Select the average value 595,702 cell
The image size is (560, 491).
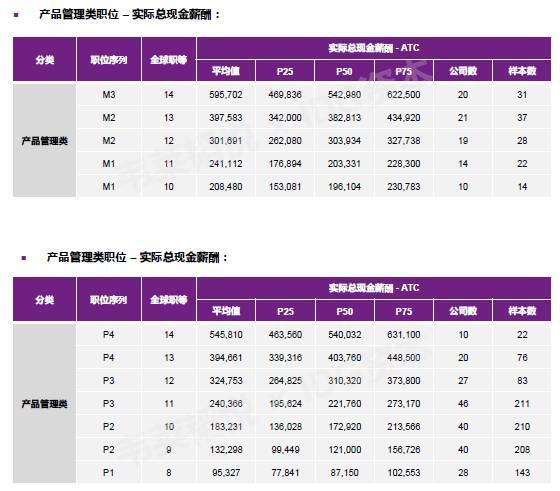[226, 95]
